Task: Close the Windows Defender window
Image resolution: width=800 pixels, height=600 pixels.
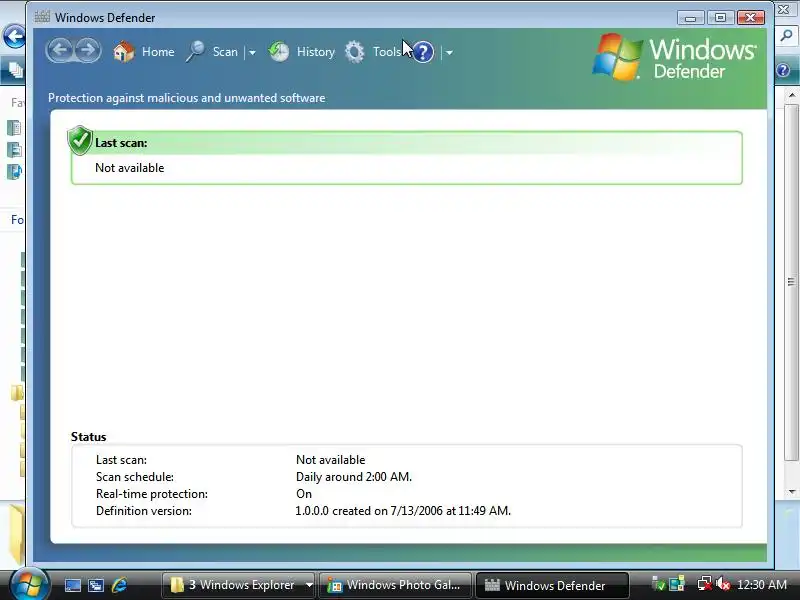Action: click(751, 17)
